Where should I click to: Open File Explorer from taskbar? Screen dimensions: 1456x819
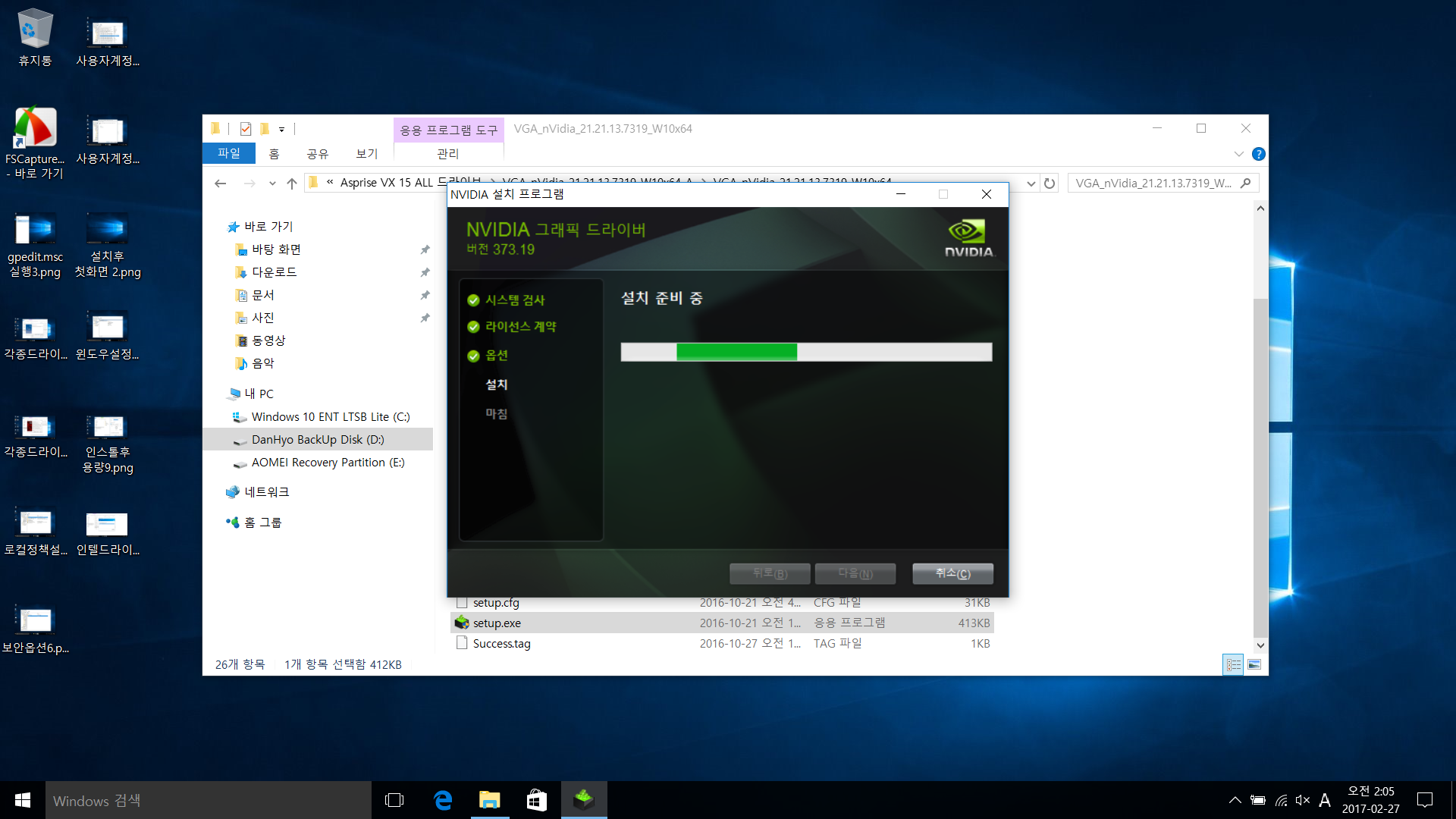click(490, 800)
